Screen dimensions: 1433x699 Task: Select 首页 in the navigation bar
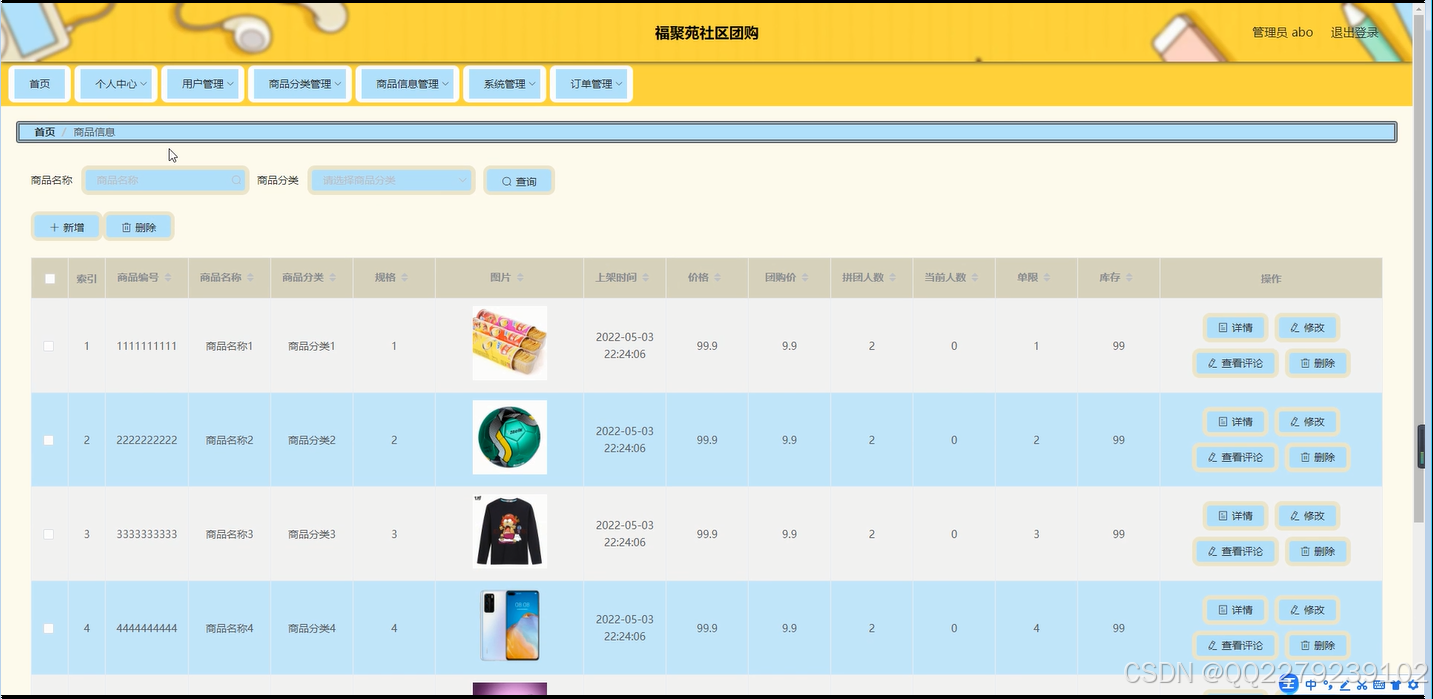click(40, 84)
